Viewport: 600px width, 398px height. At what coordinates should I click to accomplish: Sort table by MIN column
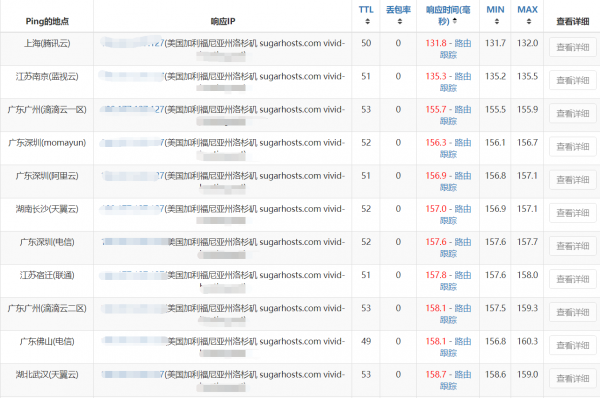coord(496,21)
